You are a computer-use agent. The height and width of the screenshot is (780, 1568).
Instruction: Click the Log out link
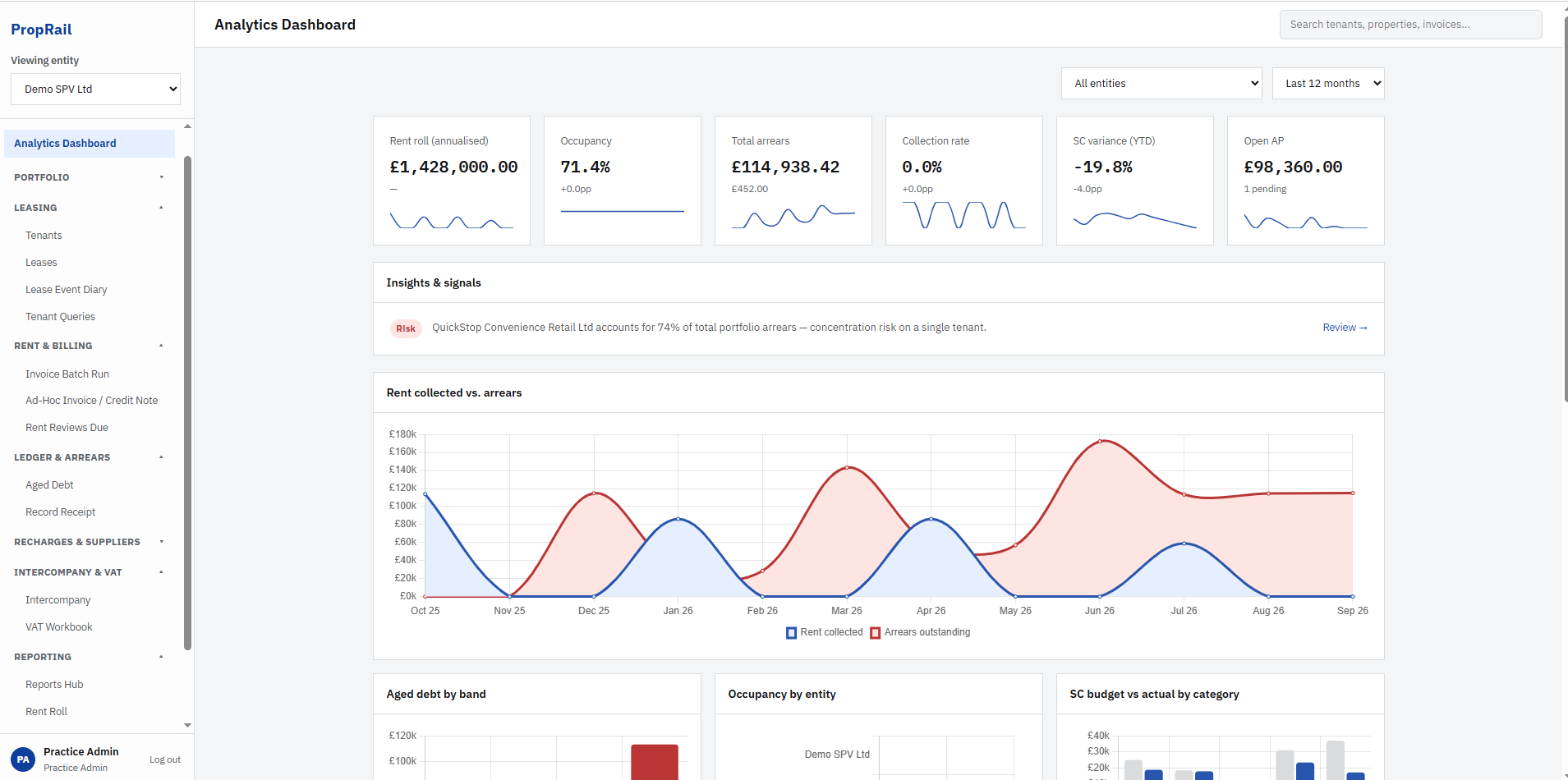coord(165,760)
